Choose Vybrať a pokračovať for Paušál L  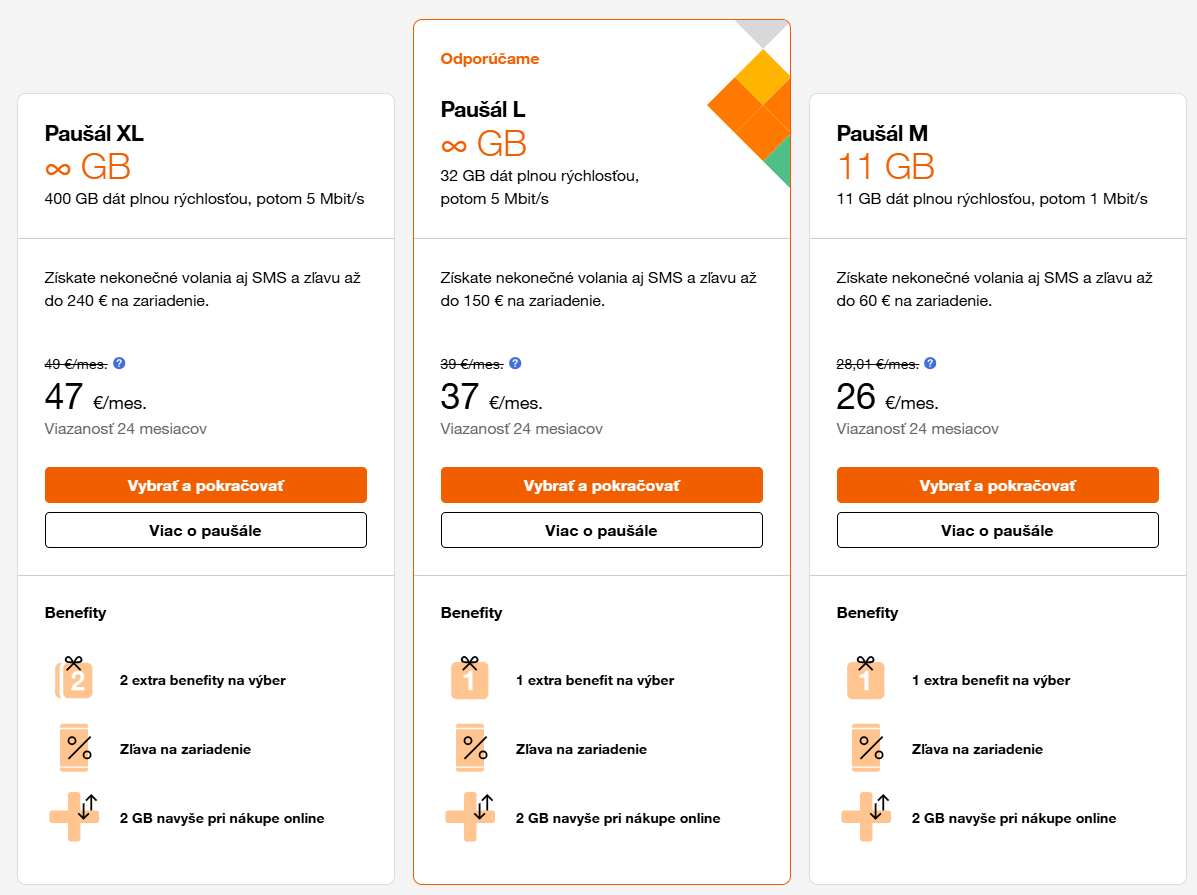point(602,485)
